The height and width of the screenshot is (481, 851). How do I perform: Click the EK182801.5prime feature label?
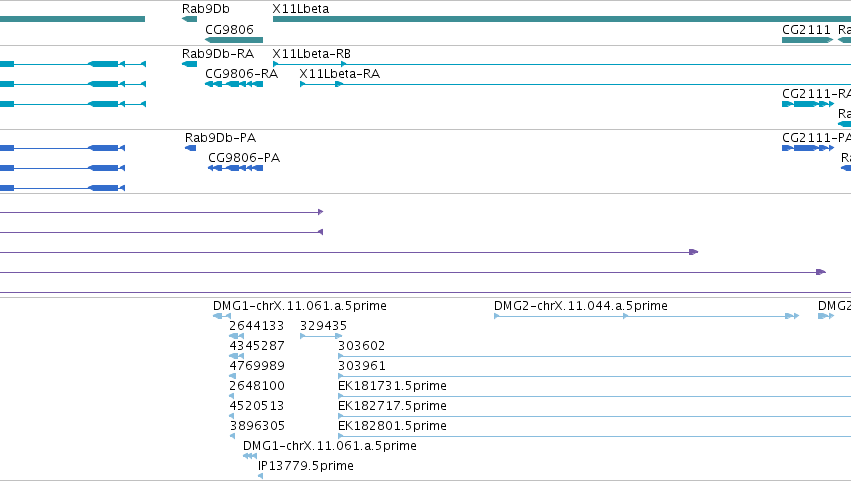tap(392, 426)
